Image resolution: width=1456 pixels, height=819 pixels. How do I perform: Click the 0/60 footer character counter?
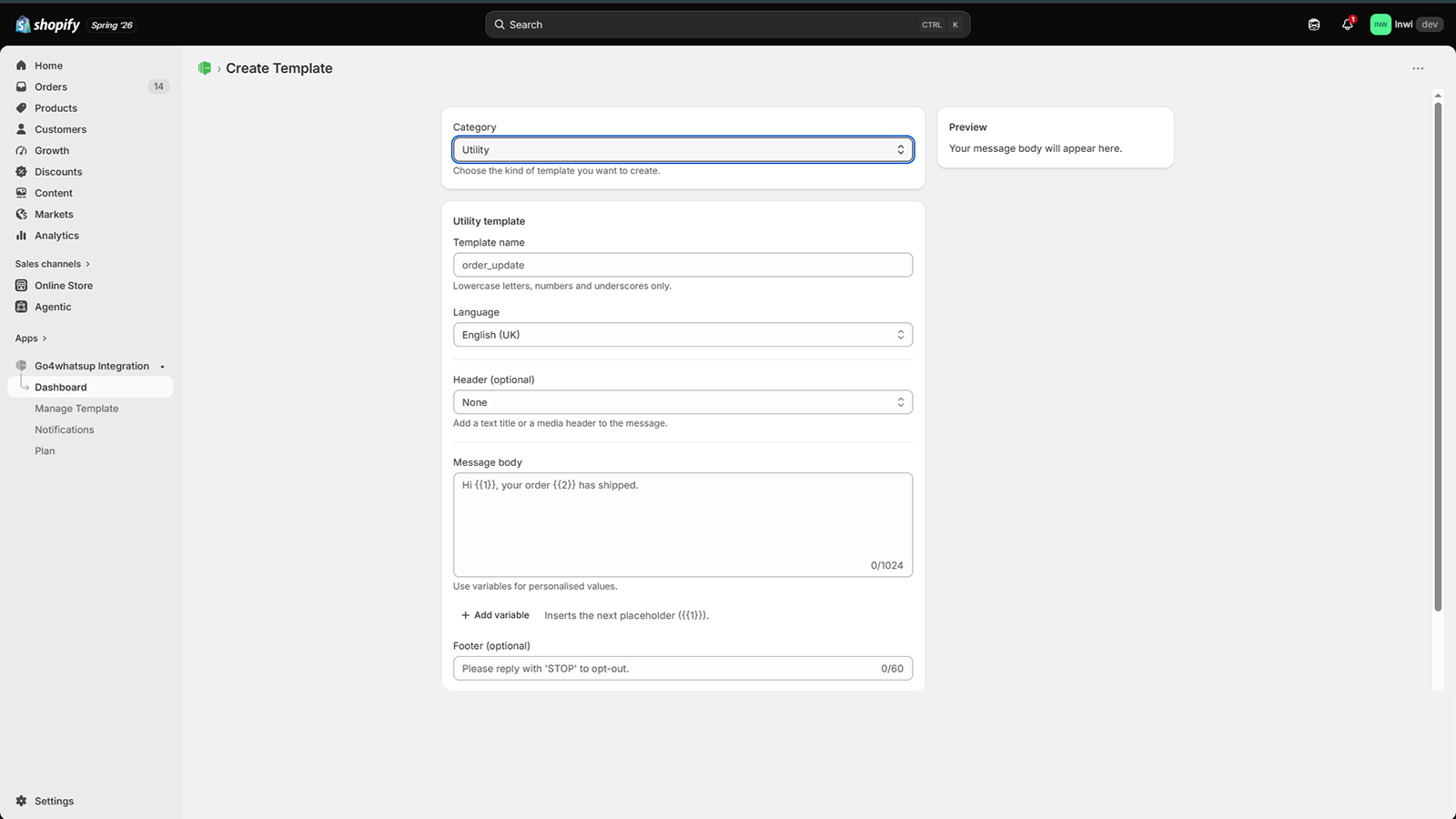pyautogui.click(x=892, y=668)
